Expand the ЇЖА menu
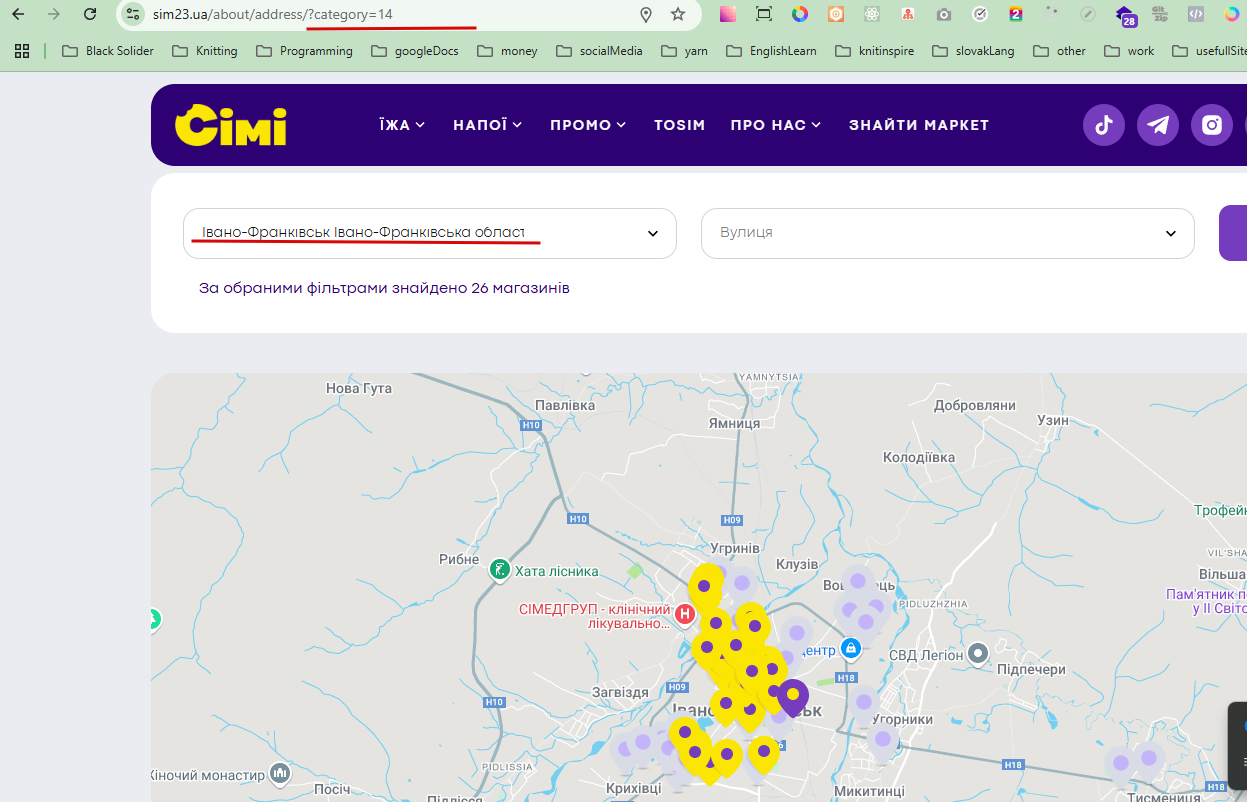Image resolution: width=1247 pixels, height=802 pixels. [402, 125]
